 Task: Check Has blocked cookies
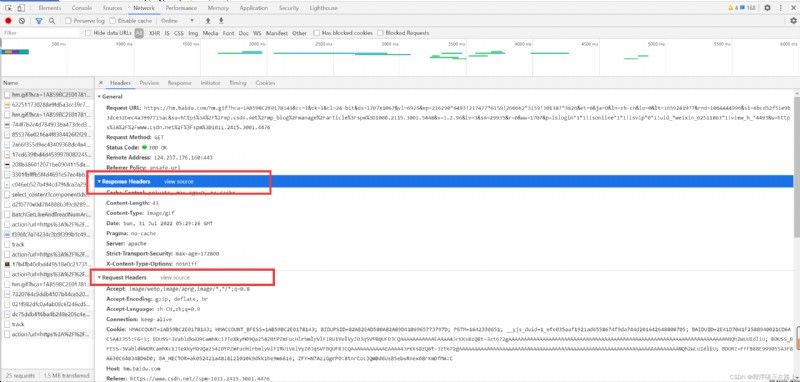click(317, 33)
